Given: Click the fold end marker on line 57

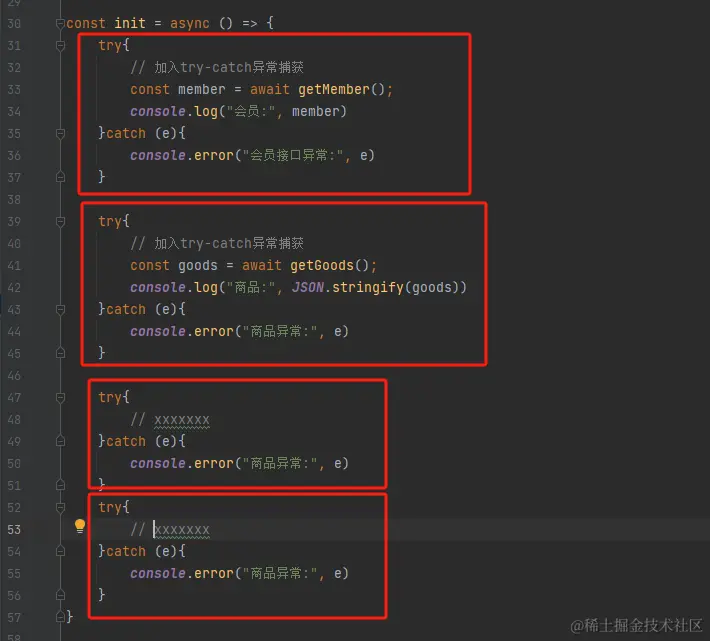Looking at the screenshot, I should tap(60, 617).
